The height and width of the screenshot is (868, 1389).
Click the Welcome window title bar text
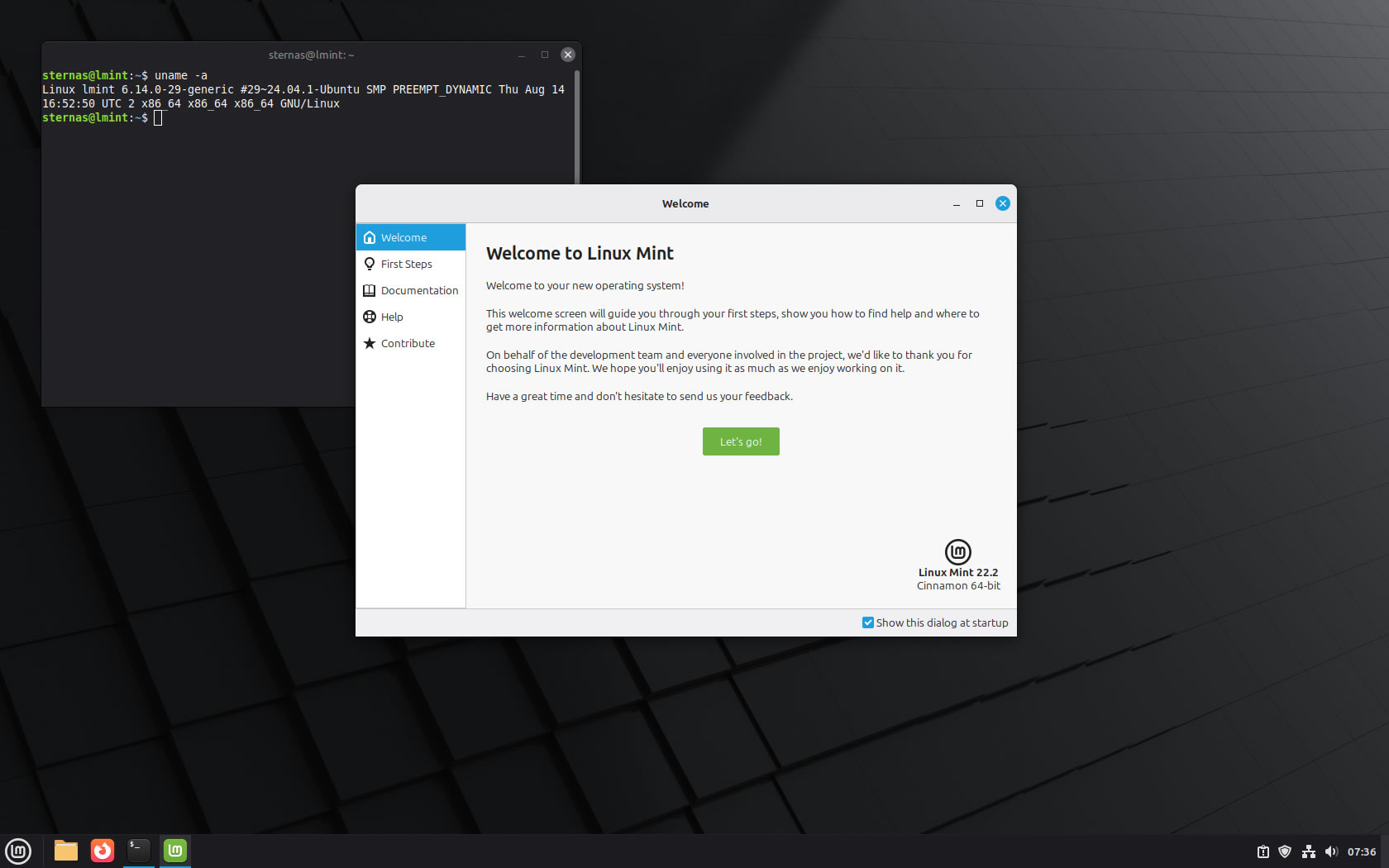click(x=685, y=203)
